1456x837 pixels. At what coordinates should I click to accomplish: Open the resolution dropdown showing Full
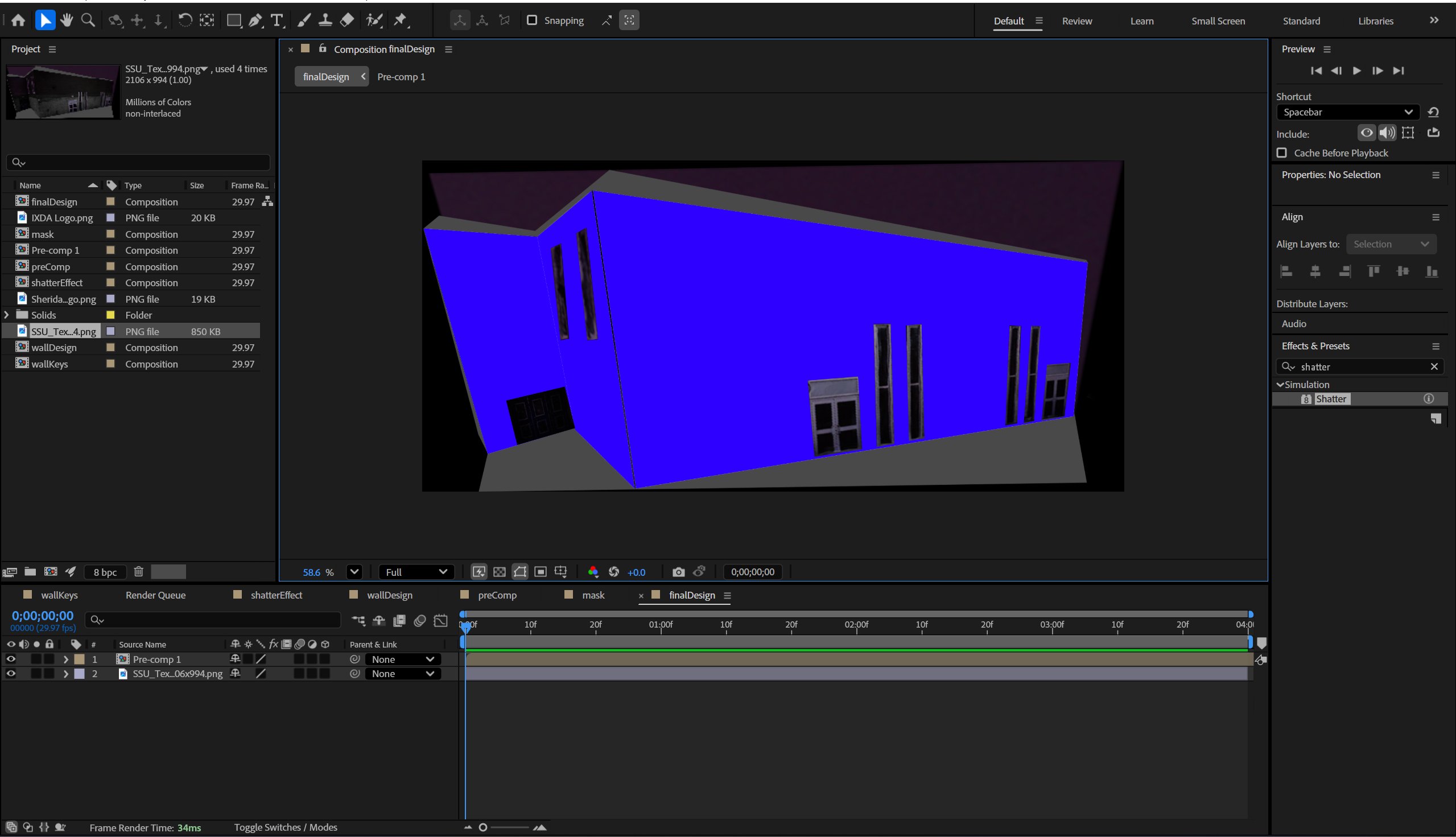(x=416, y=571)
